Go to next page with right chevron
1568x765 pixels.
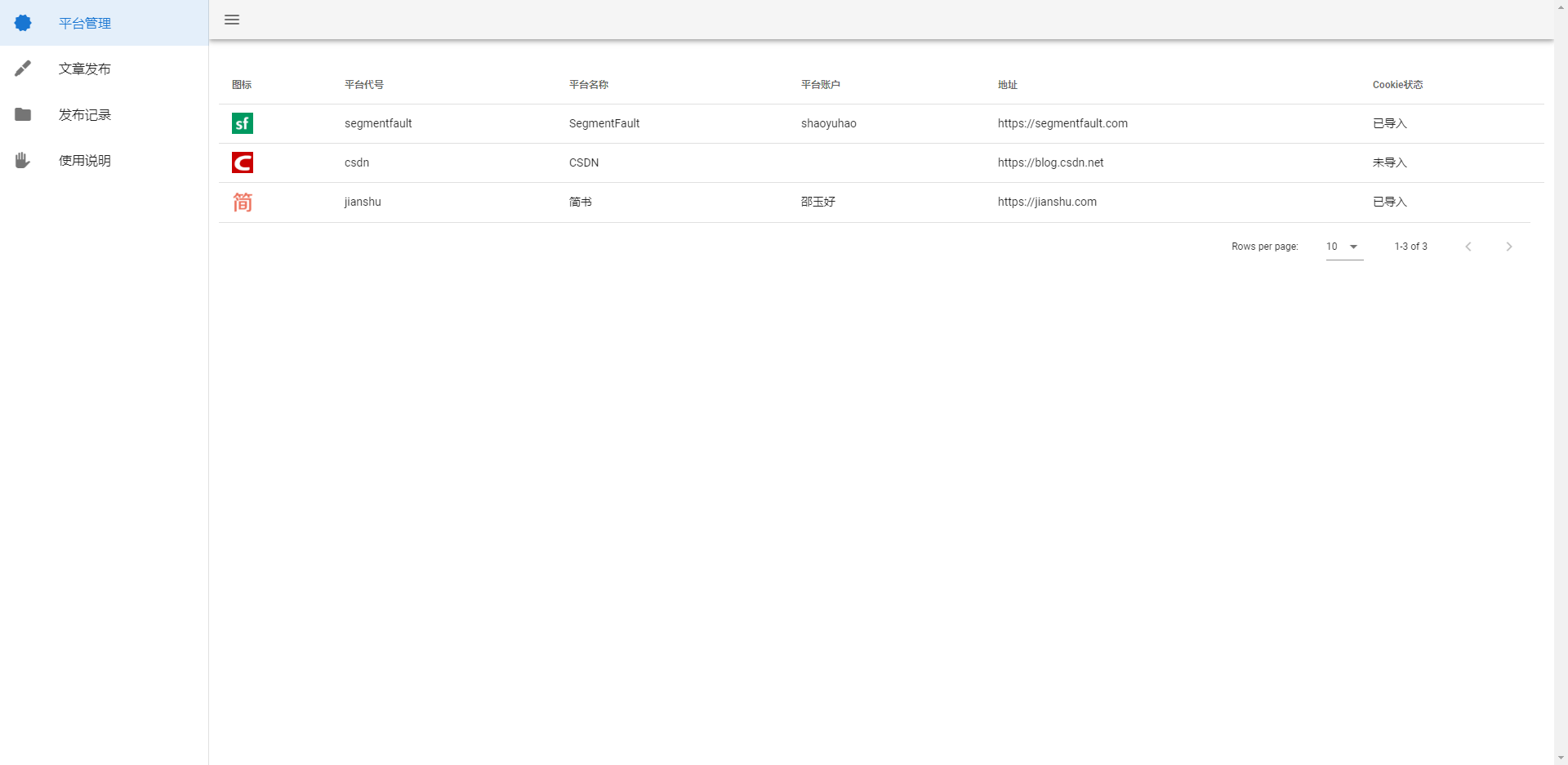(1508, 247)
